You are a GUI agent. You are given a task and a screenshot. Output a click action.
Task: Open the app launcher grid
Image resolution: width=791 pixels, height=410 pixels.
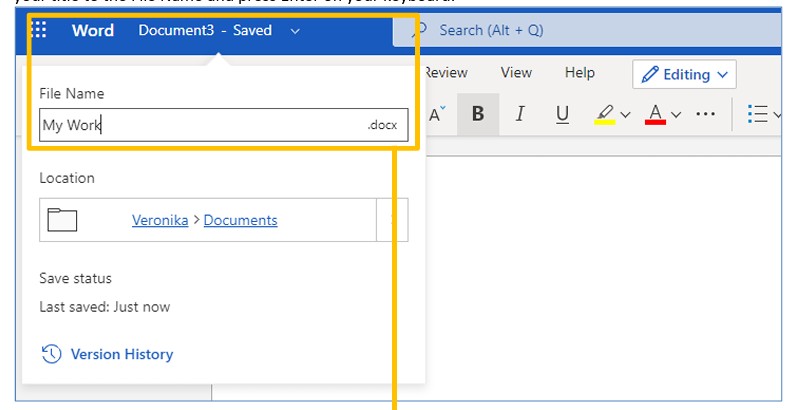click(x=41, y=30)
